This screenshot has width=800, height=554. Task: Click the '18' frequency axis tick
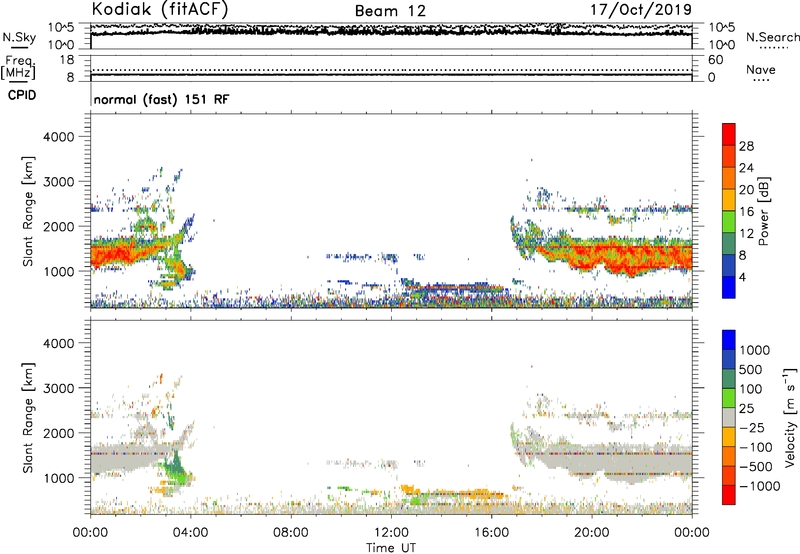tap(67, 60)
